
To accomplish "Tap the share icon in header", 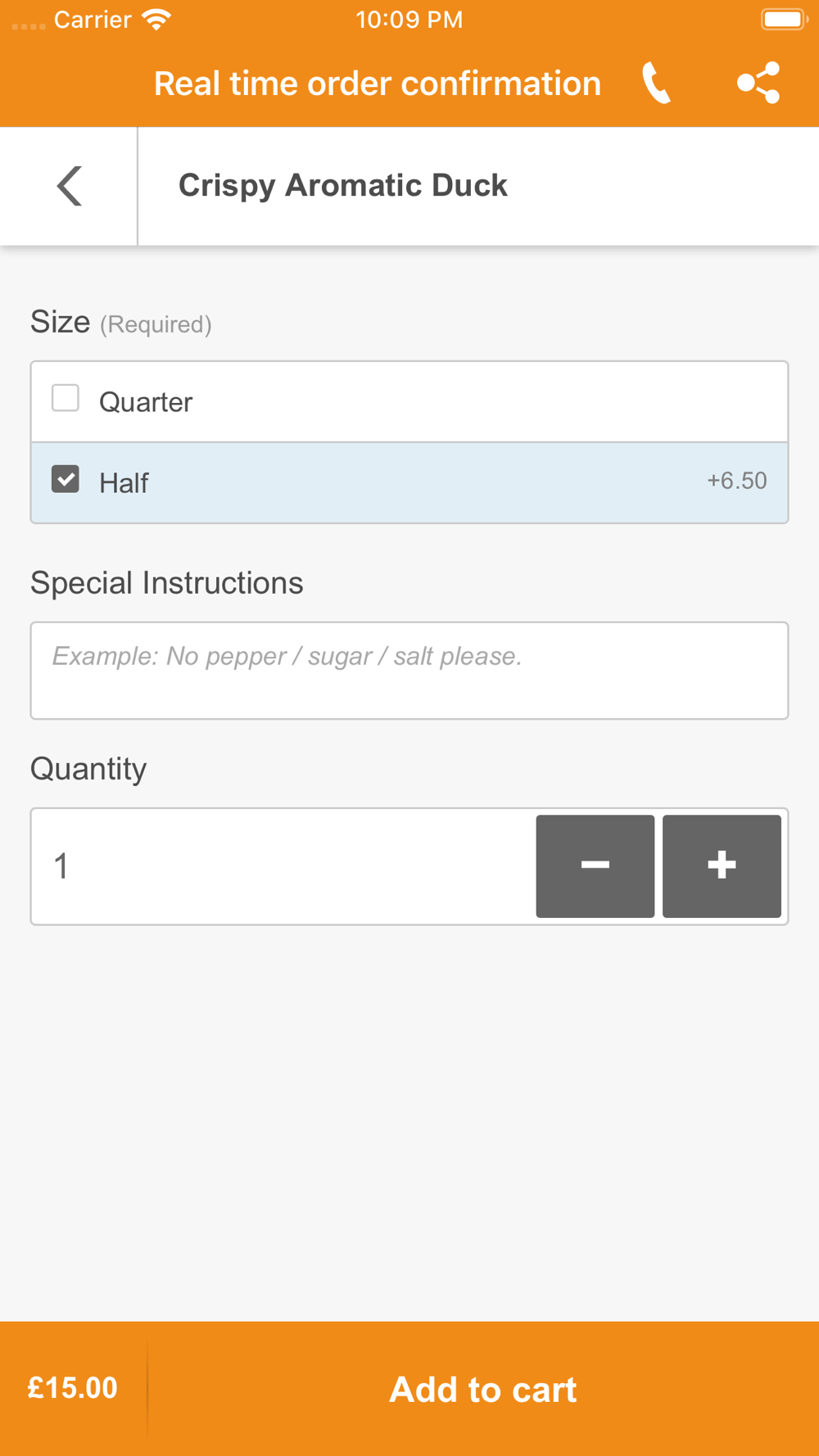I will point(758,84).
